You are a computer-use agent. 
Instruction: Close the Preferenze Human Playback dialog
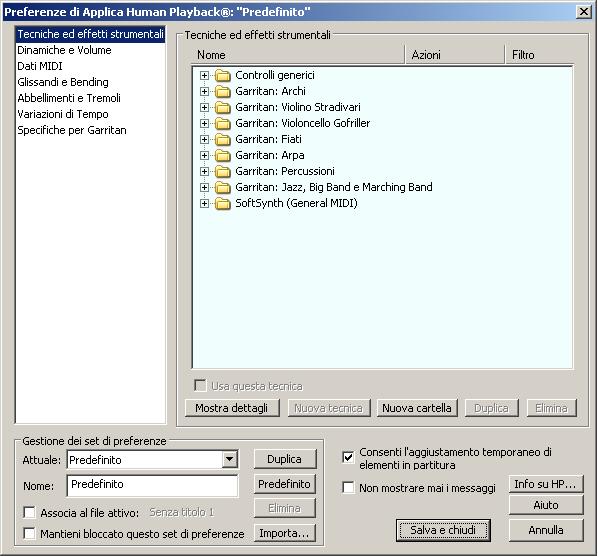tap(584, 12)
